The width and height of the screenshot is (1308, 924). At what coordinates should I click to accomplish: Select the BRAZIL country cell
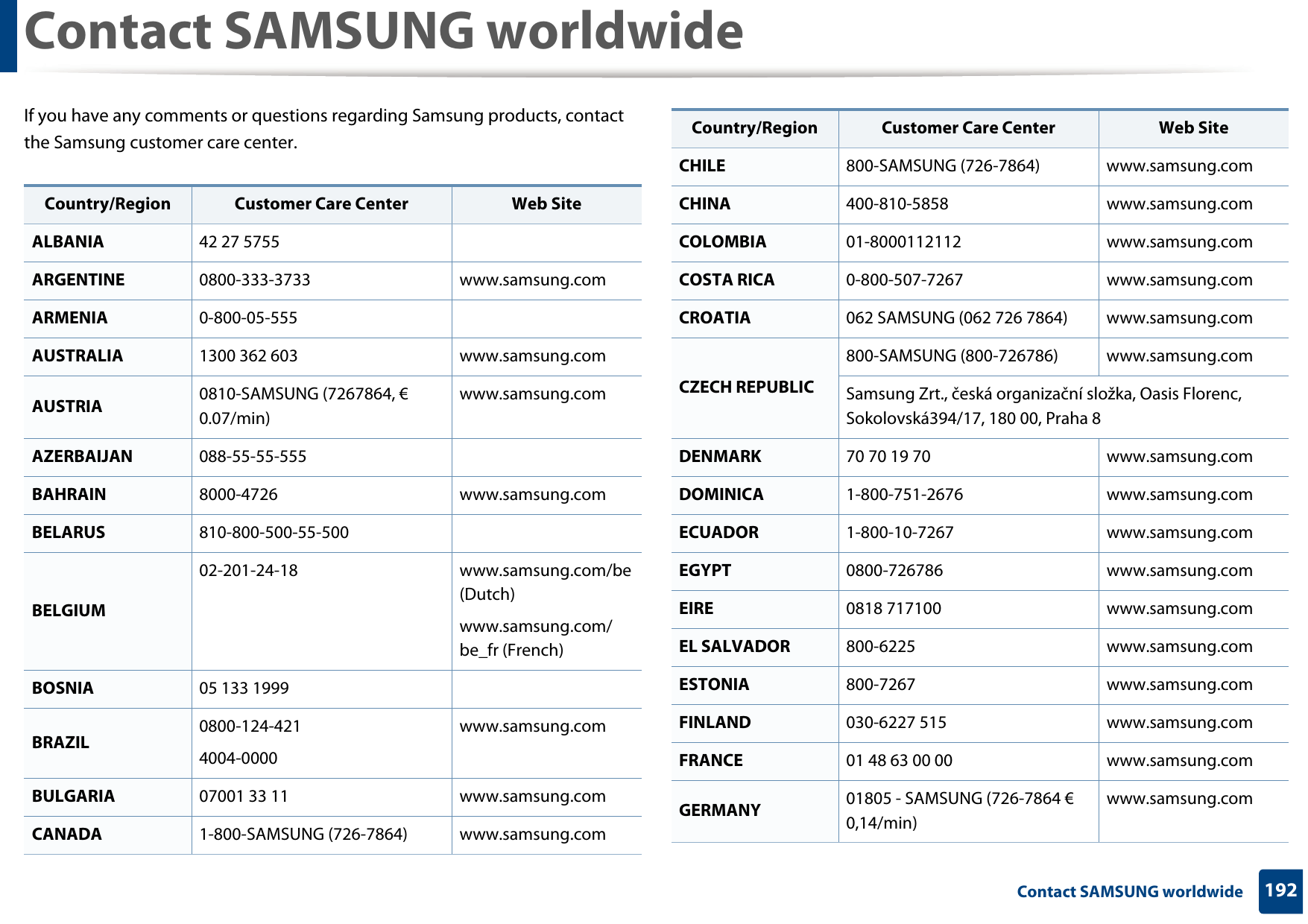tap(107, 743)
